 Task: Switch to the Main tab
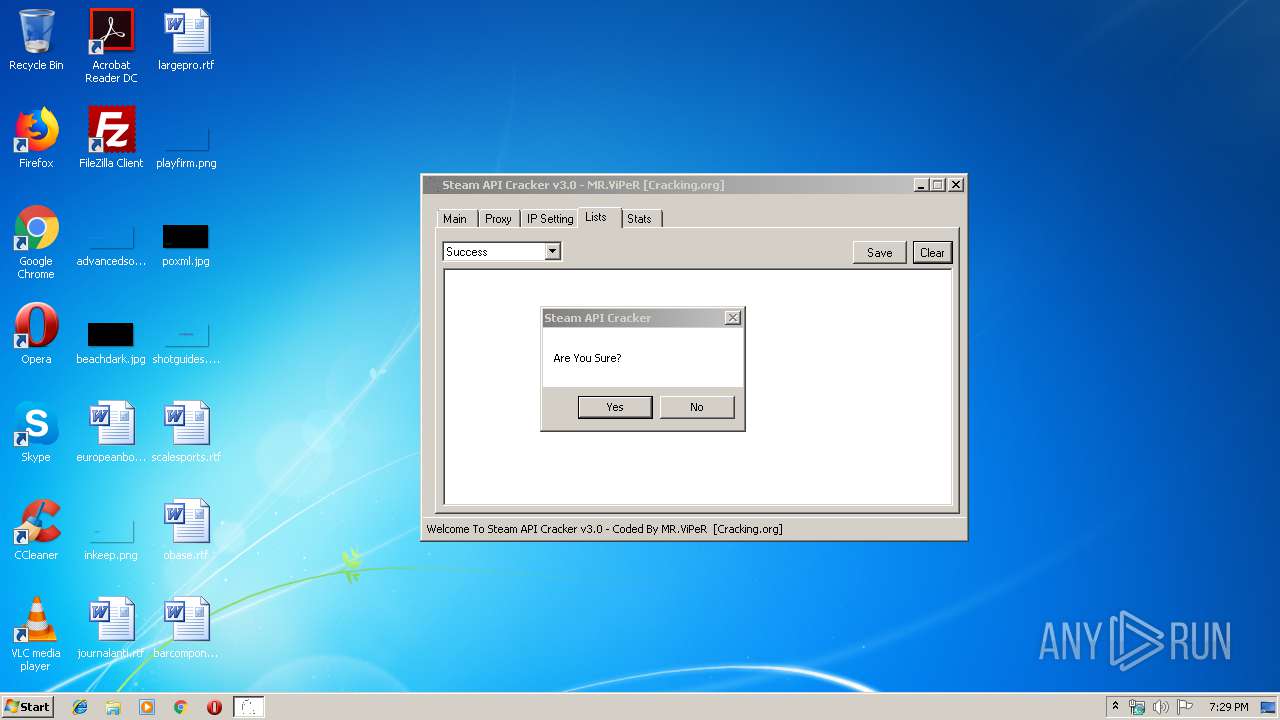coord(455,219)
